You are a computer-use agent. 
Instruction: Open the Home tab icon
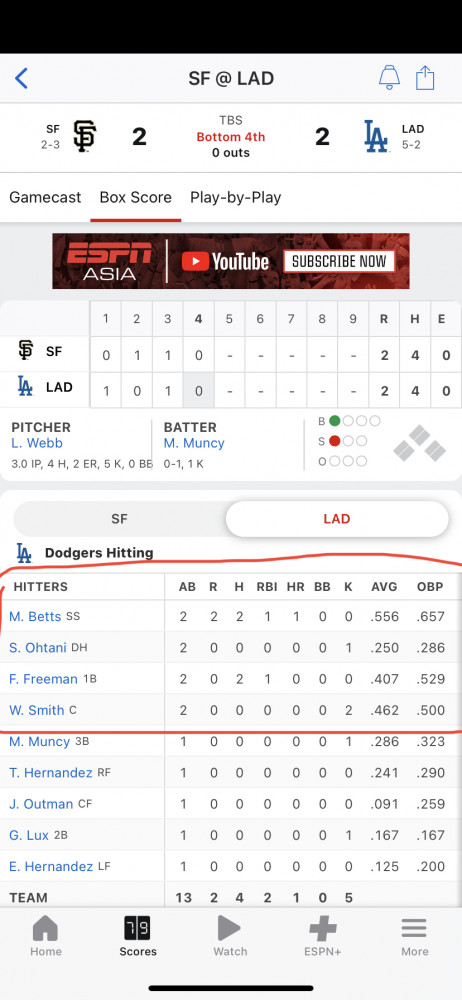tap(46, 929)
